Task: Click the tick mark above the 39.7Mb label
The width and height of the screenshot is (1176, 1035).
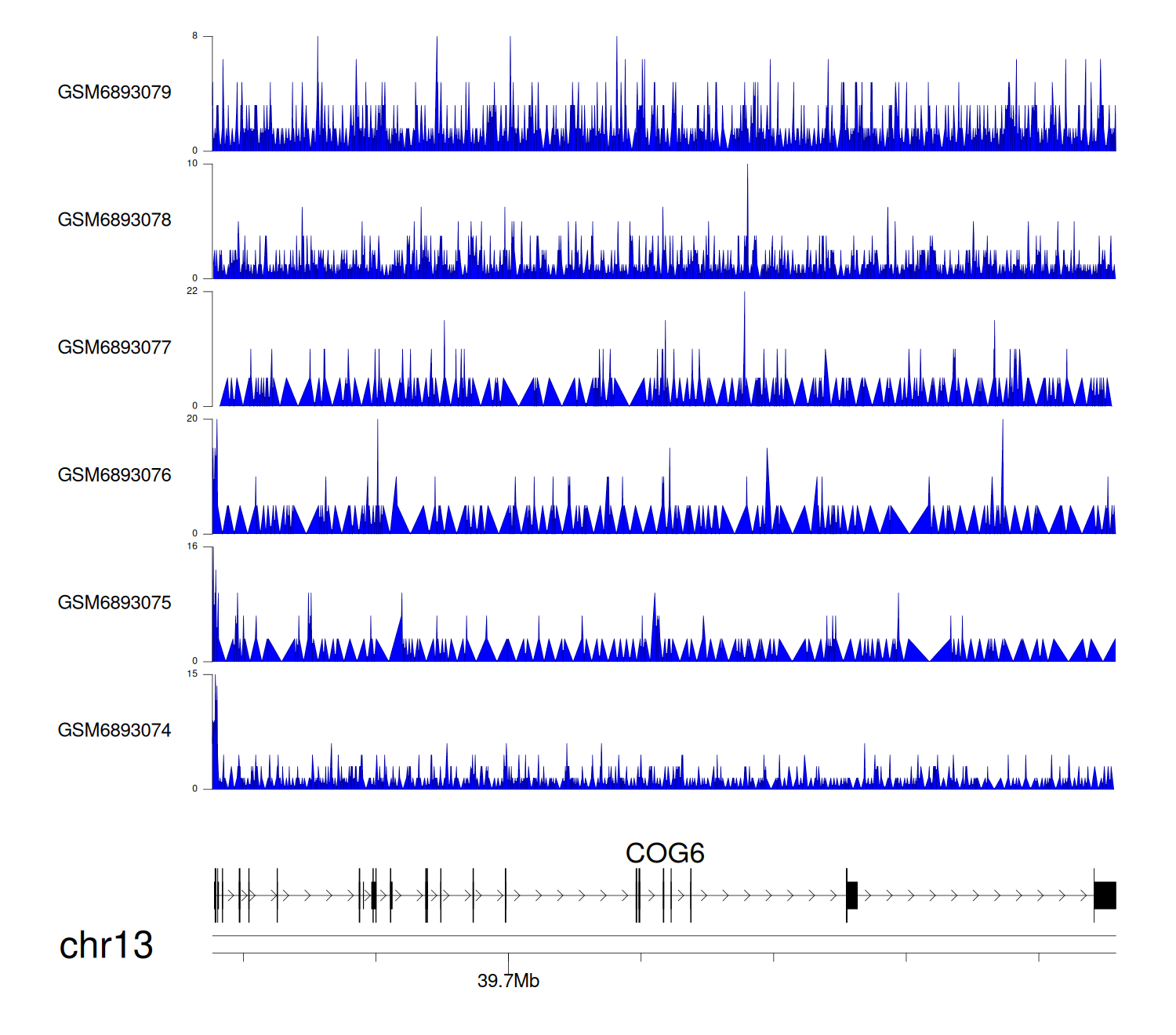Action: [x=508, y=957]
